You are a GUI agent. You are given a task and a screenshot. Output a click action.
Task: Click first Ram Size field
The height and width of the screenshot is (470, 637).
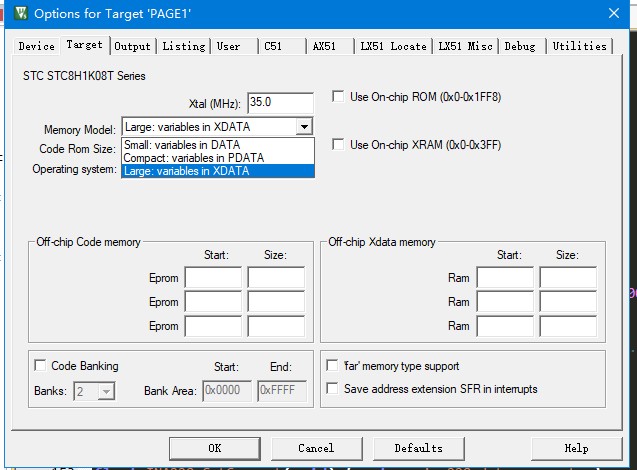point(568,278)
